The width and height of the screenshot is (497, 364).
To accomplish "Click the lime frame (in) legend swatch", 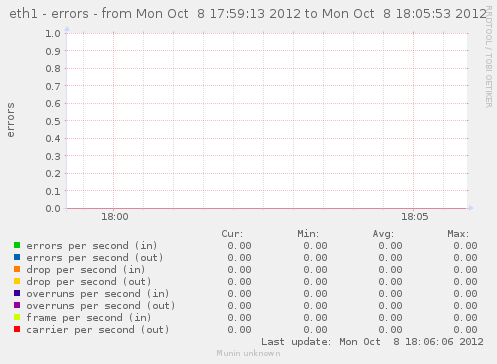I will point(17,317).
